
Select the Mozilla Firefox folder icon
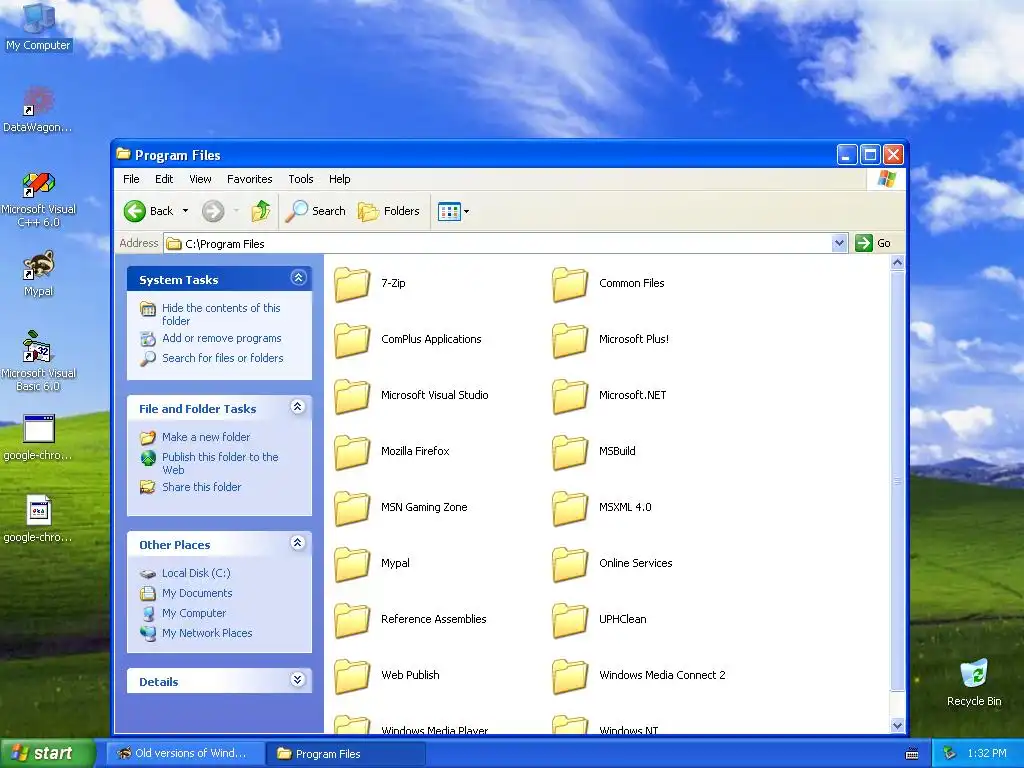point(352,452)
